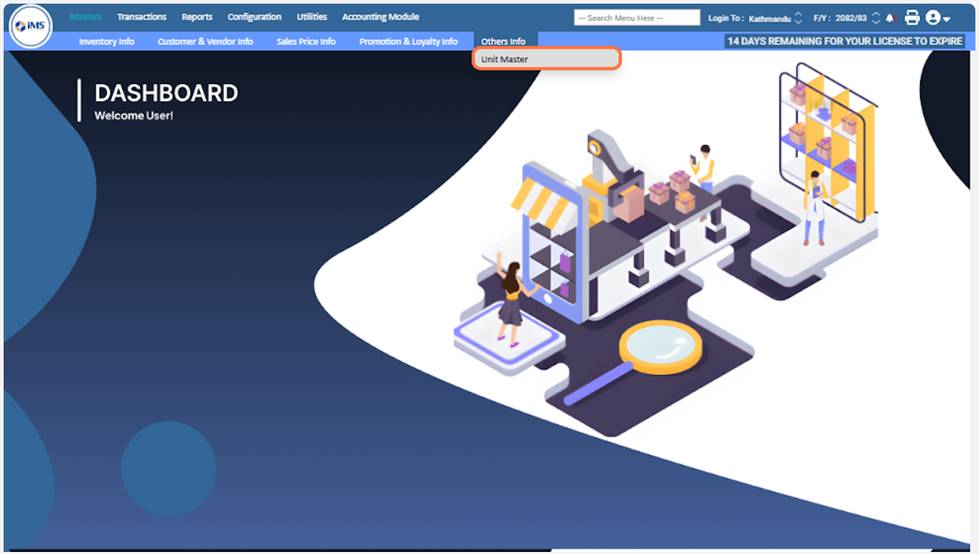Open the Reports menu
The image size is (979, 554).
pyautogui.click(x=197, y=17)
